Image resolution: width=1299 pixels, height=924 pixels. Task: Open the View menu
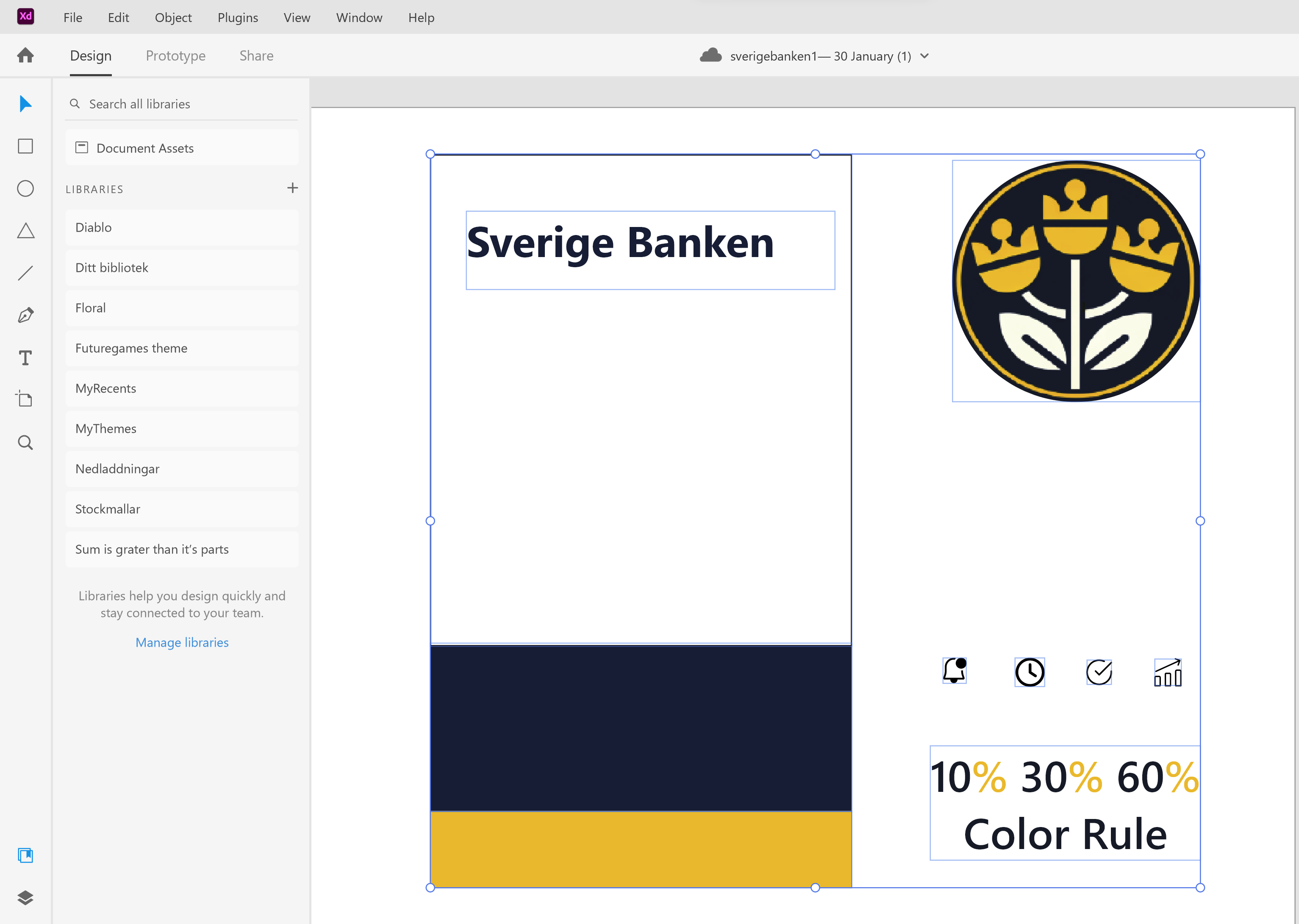point(297,18)
